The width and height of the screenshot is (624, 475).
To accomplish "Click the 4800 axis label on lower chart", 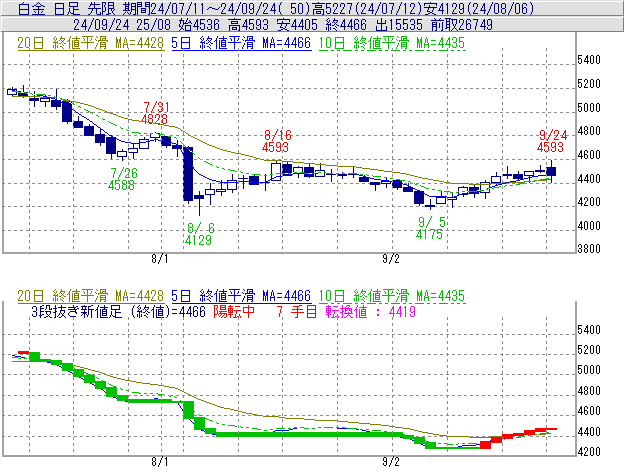I will 589,391.
